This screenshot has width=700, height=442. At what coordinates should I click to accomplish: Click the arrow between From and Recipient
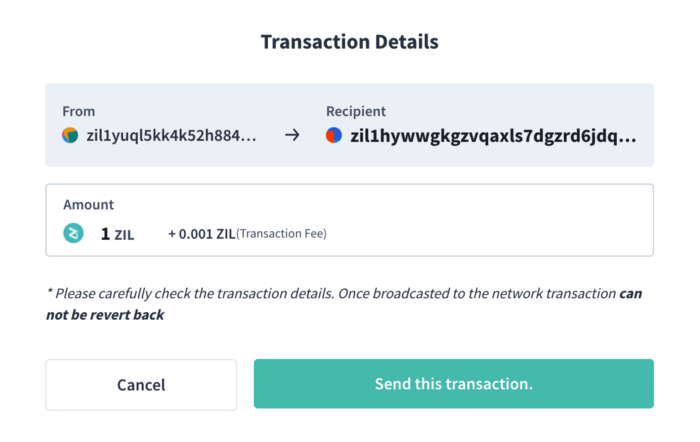click(292, 135)
